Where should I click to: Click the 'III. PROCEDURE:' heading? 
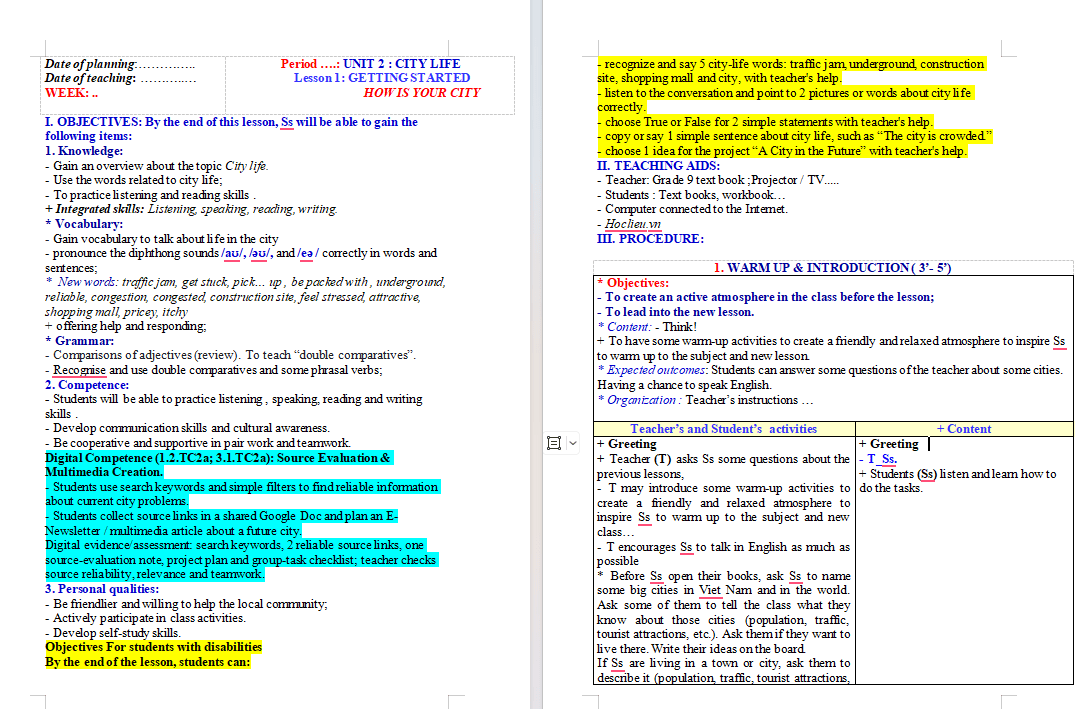(x=650, y=238)
